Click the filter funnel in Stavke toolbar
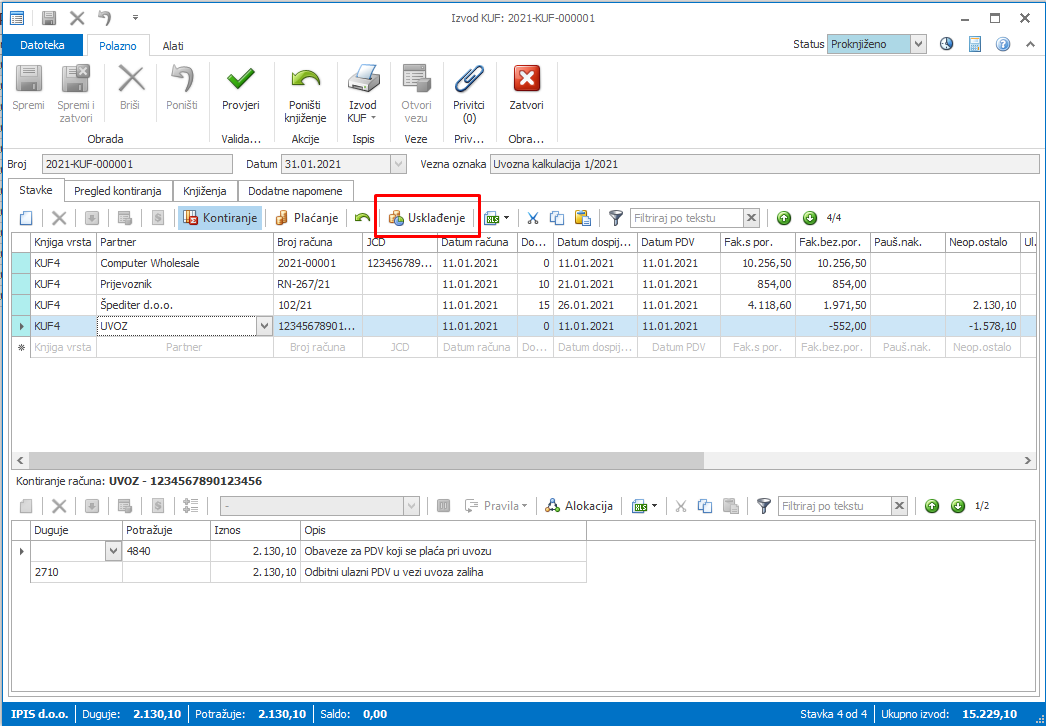Image resolution: width=1046 pixels, height=726 pixels. pyautogui.click(x=616, y=218)
